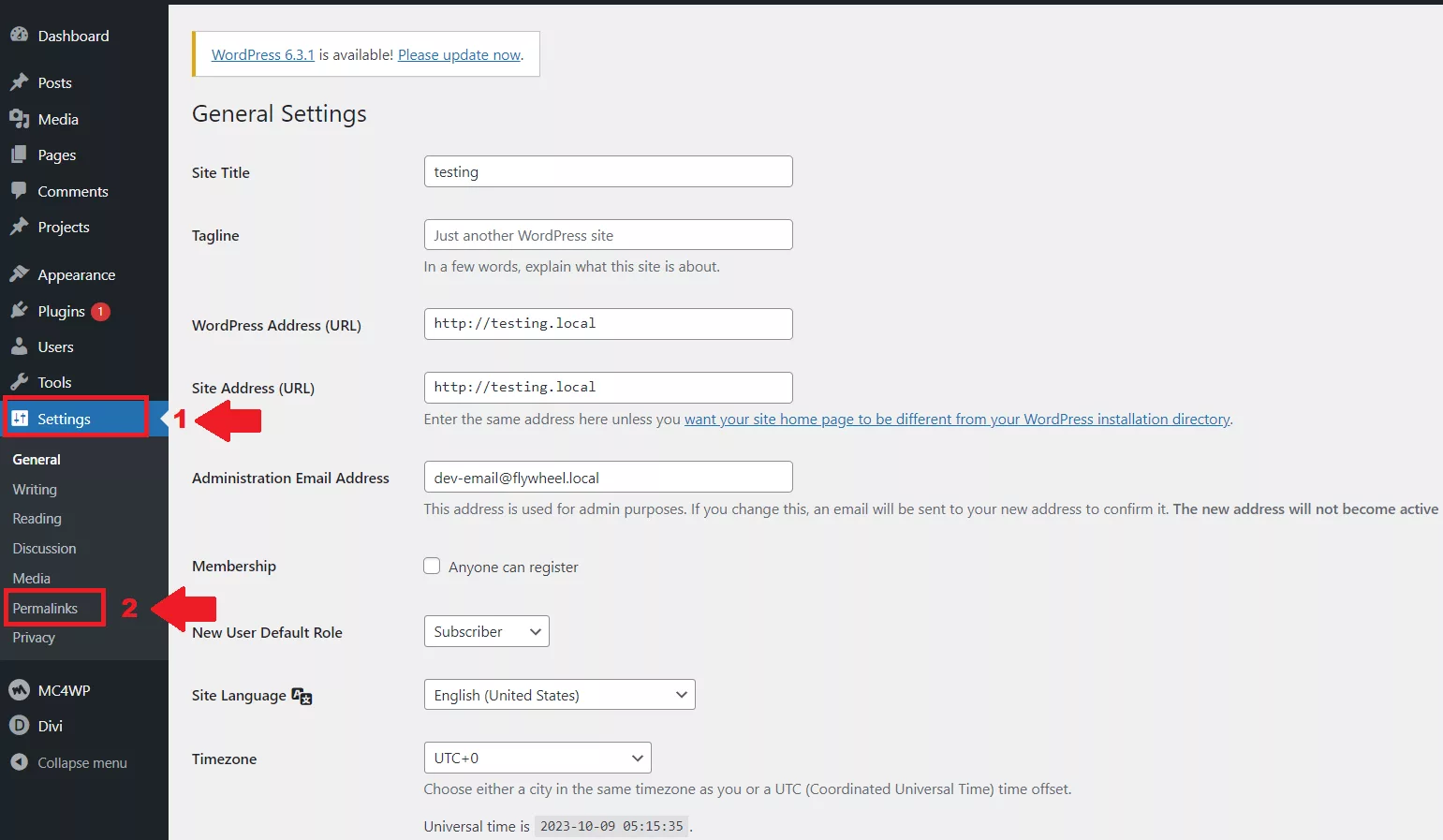This screenshot has width=1443, height=840.
Task: Open Reading settings submenu
Action: point(37,519)
